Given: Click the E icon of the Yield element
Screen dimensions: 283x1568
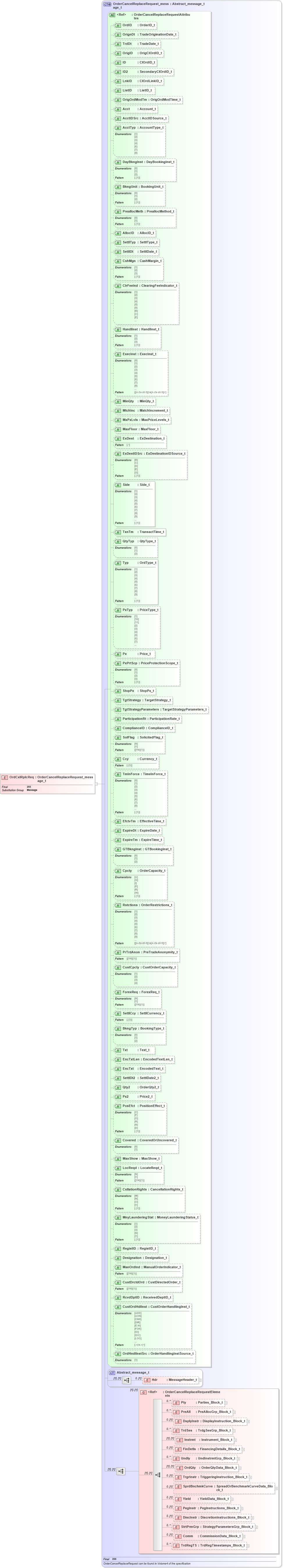Looking at the screenshot, I should tap(178, 1499).
